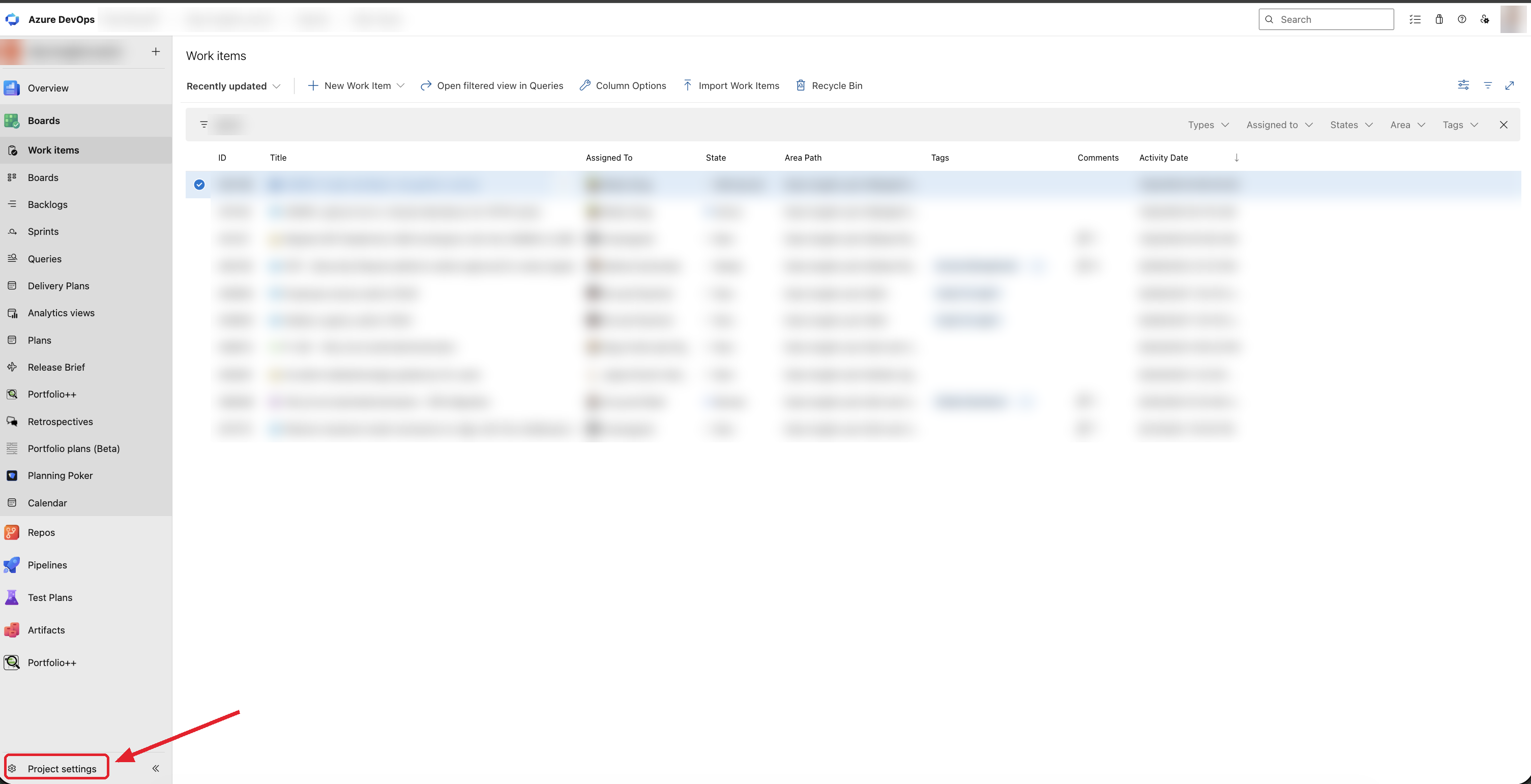Open the help question mark icon
The height and width of the screenshot is (784, 1531).
point(1462,20)
